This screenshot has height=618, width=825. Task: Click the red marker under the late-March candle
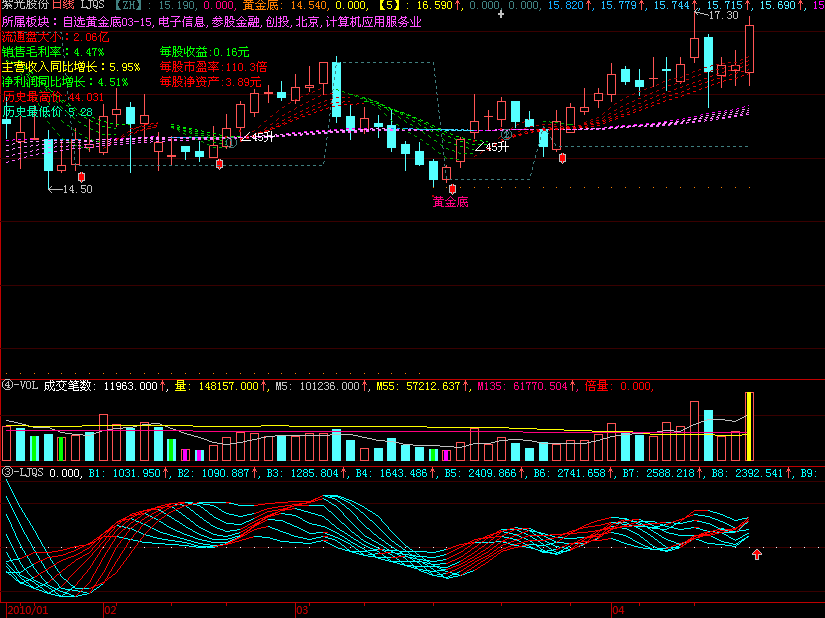pyautogui.click(x=562, y=157)
